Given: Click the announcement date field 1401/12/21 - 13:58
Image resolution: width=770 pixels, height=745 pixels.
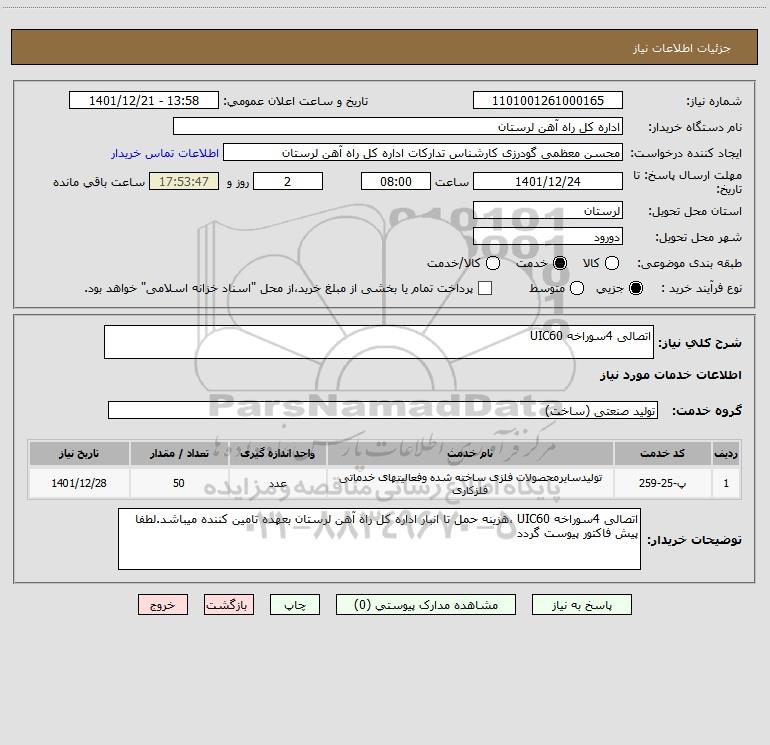Looking at the screenshot, I should pyautogui.click(x=144, y=101).
